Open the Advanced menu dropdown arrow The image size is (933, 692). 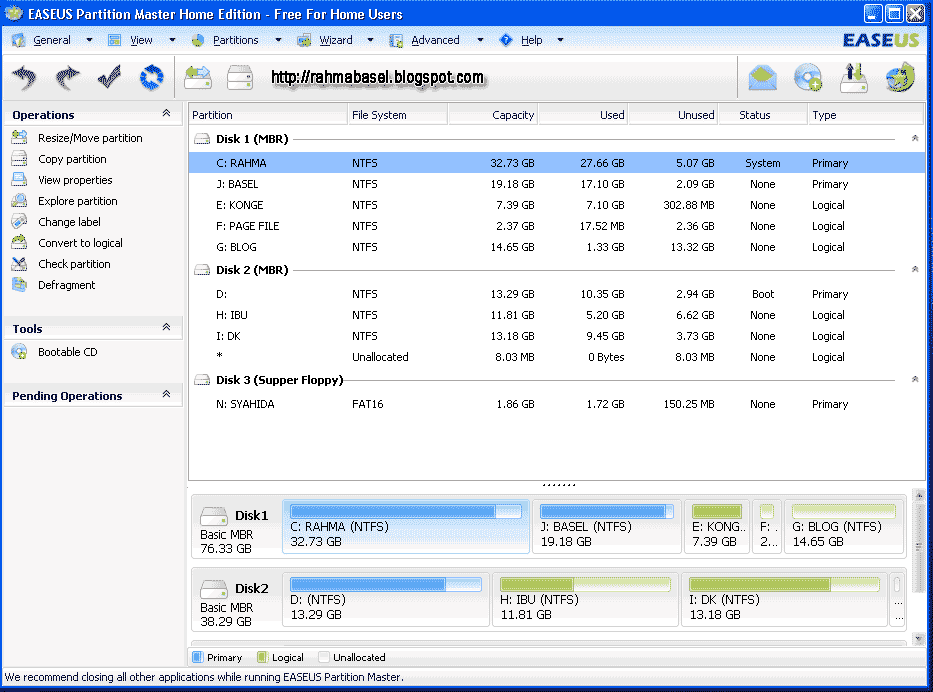(x=480, y=40)
